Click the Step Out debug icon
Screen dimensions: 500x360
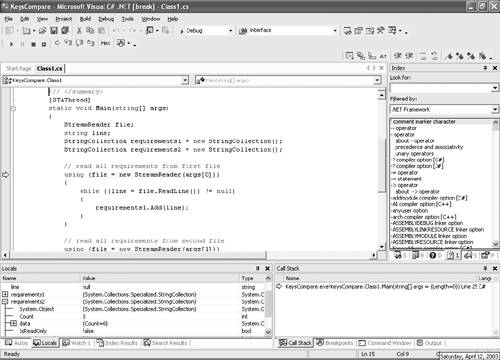tap(91, 43)
